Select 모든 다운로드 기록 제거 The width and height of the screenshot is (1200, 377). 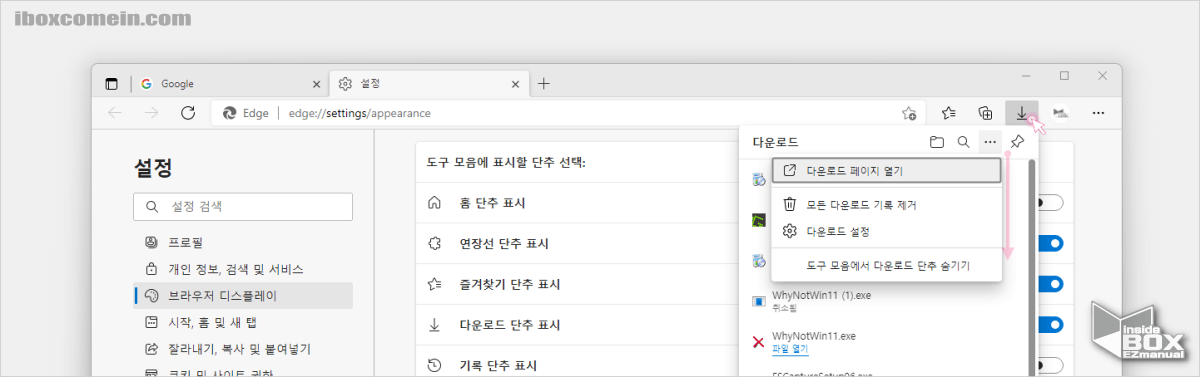coord(887,204)
